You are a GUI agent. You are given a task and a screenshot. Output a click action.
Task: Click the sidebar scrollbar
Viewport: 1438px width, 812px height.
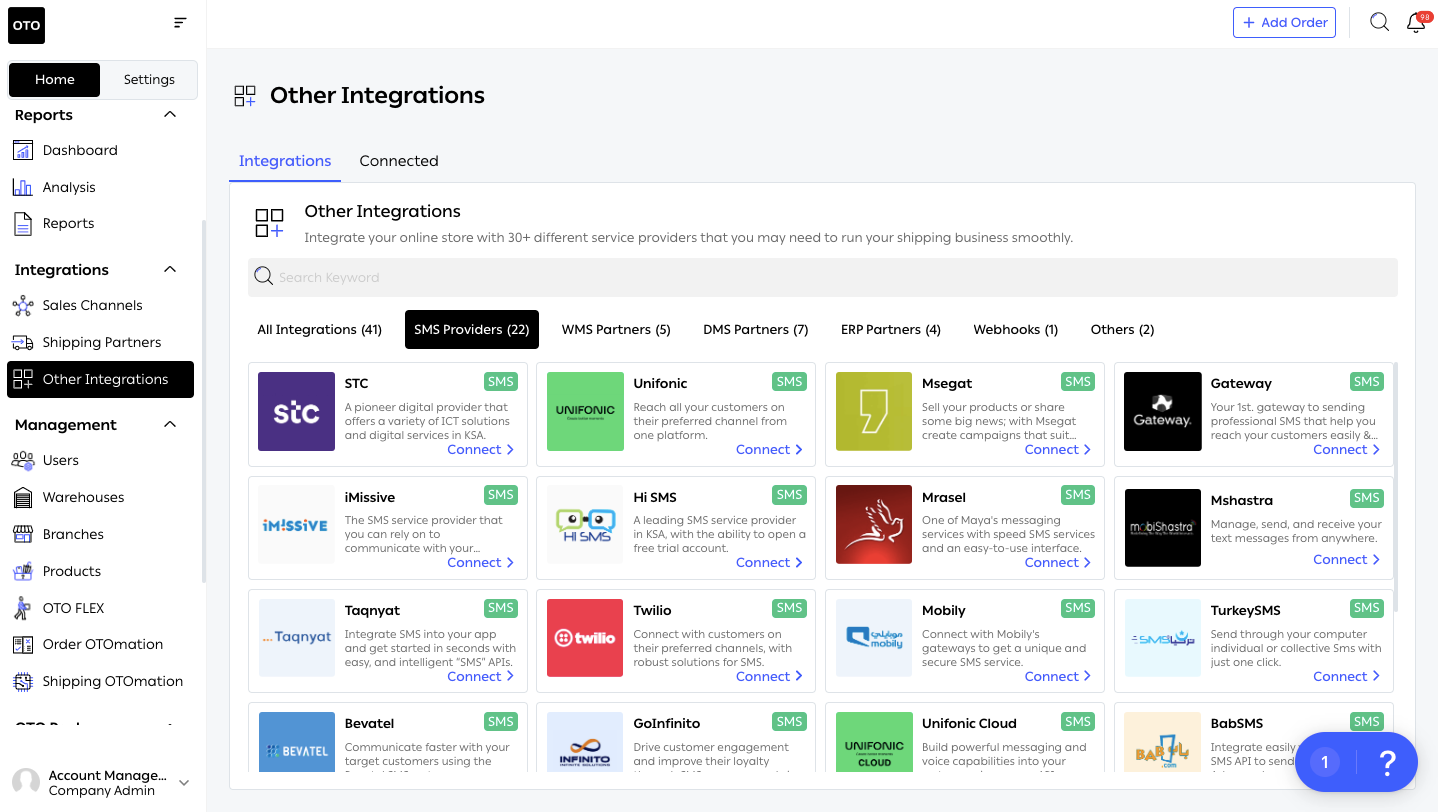(x=204, y=400)
